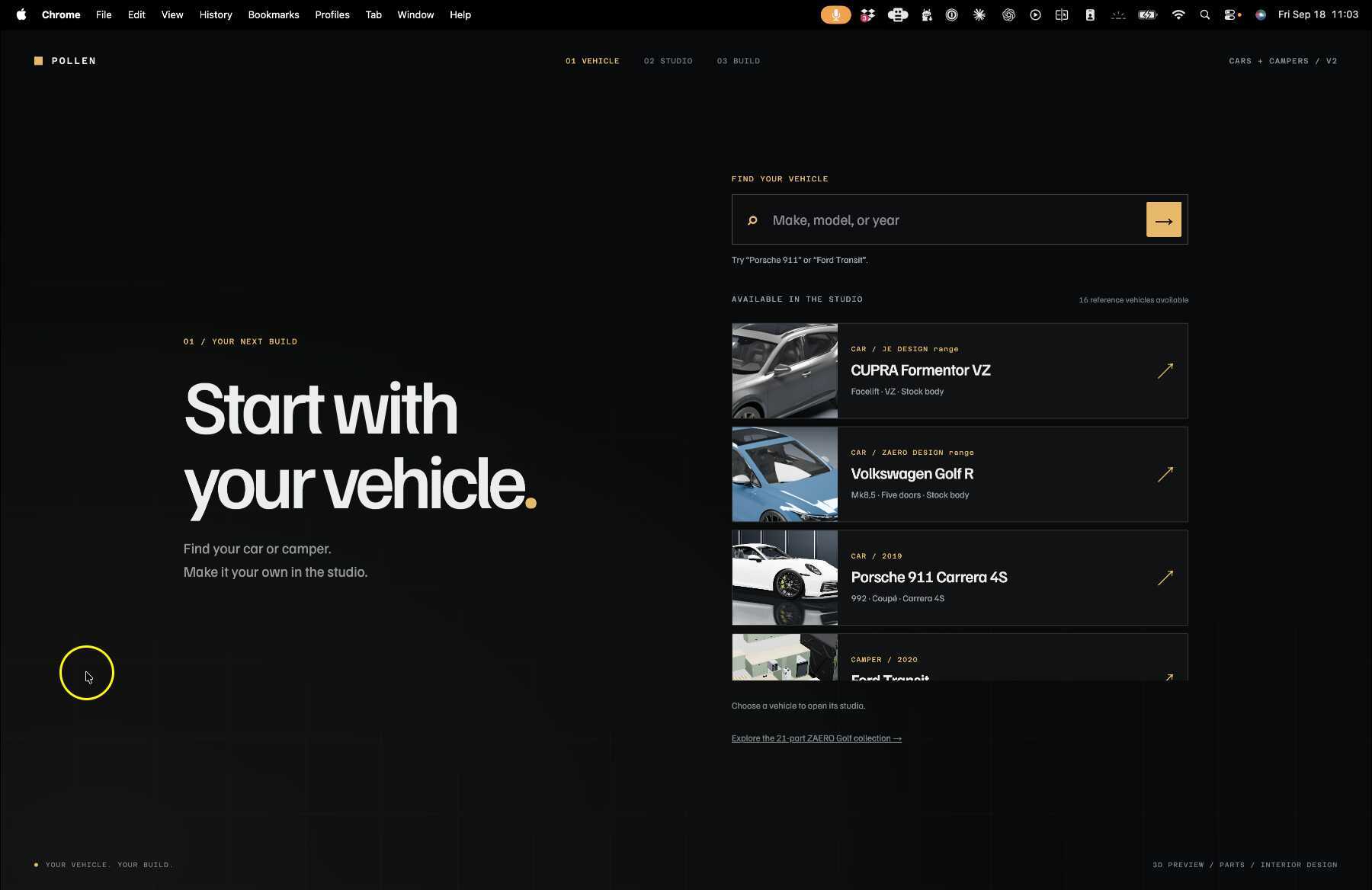Open the CUPRA Formentor VZ arrow icon

[x=1165, y=370]
